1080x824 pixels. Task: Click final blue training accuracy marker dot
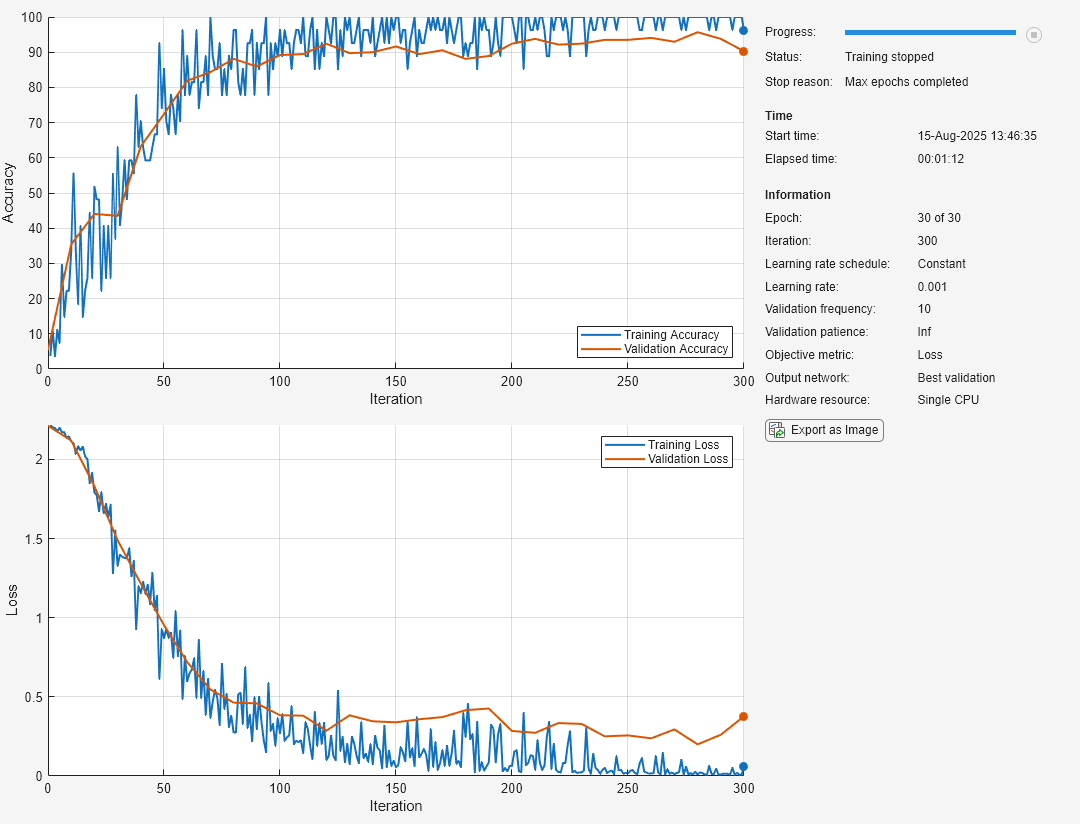743,30
